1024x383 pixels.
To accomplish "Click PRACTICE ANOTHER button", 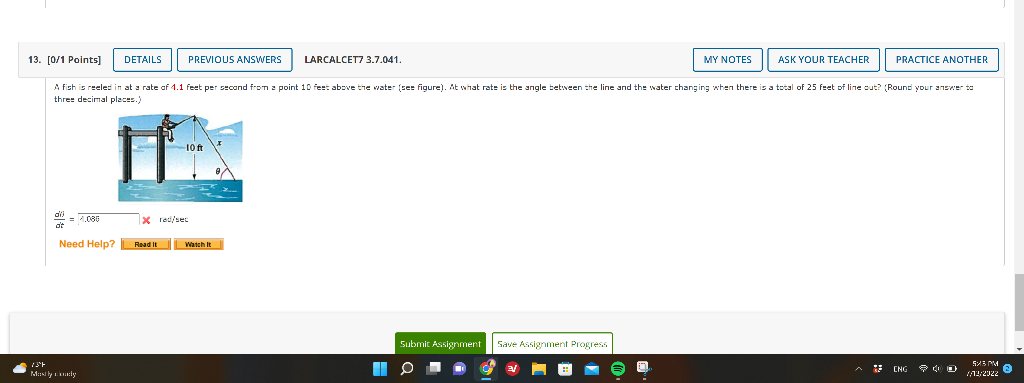I will tap(942, 59).
